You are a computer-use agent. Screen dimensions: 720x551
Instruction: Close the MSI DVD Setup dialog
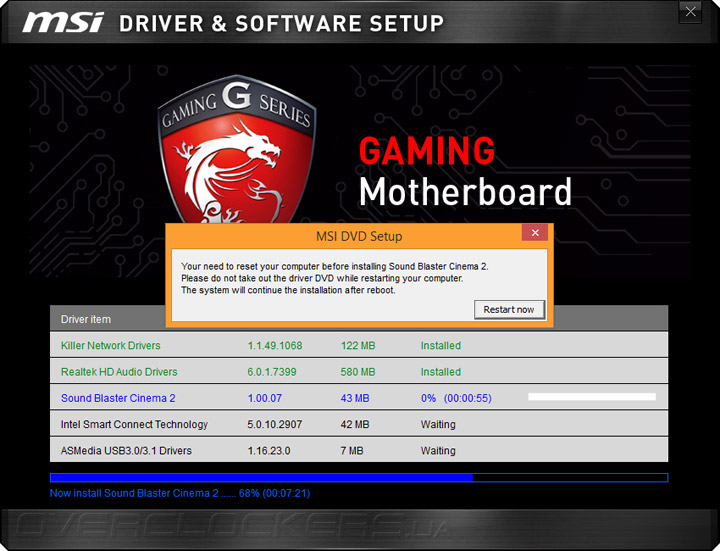[x=535, y=233]
